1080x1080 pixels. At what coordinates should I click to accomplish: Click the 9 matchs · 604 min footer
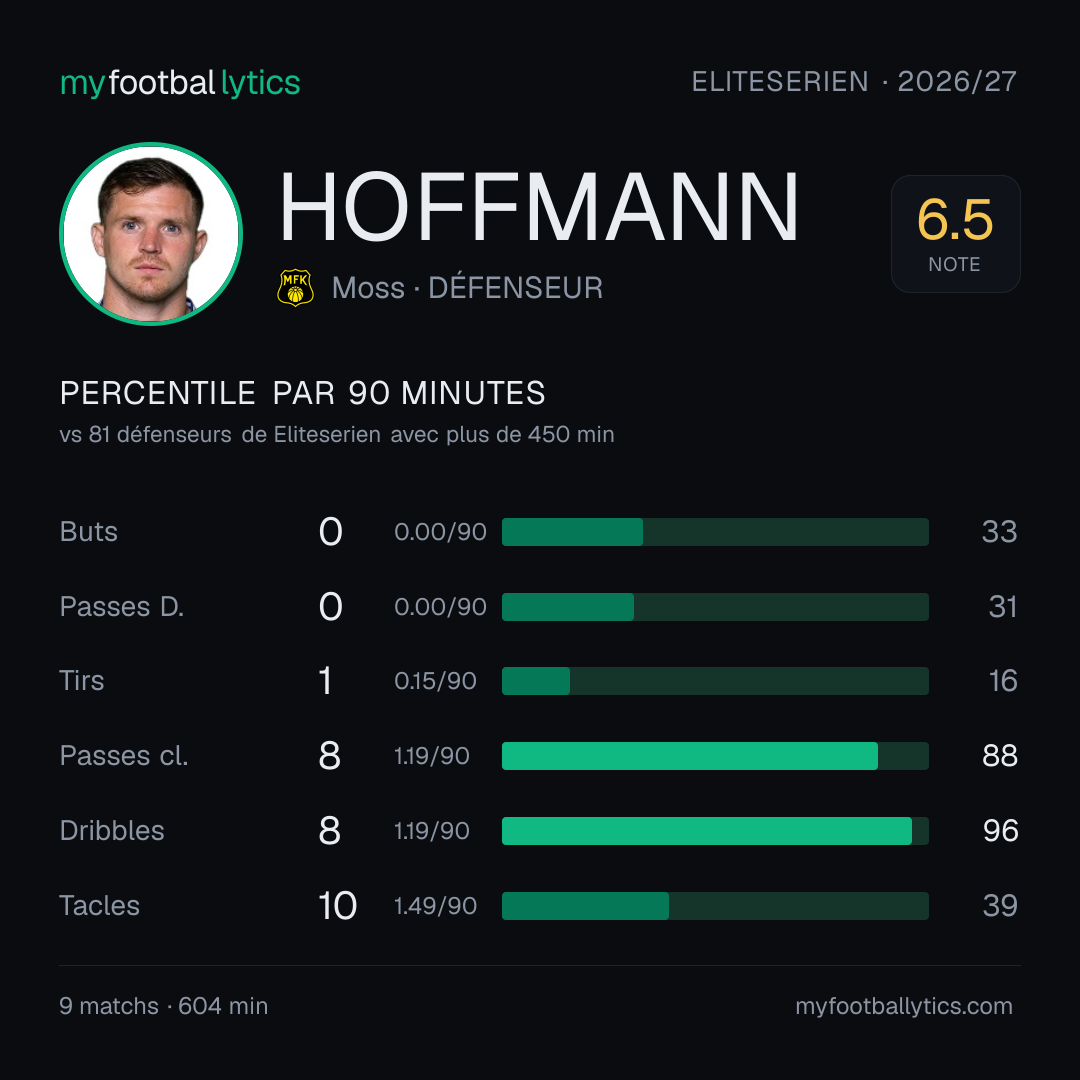164,1006
